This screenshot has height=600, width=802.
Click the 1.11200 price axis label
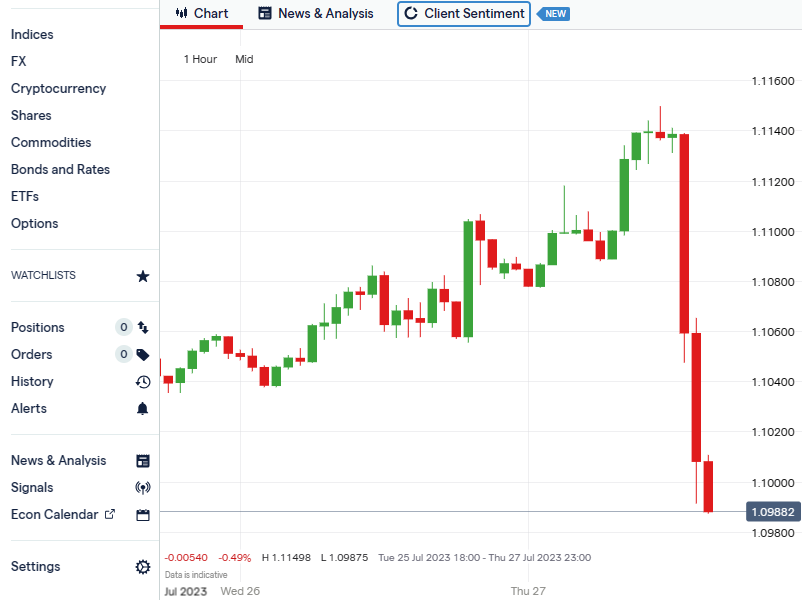click(773, 182)
